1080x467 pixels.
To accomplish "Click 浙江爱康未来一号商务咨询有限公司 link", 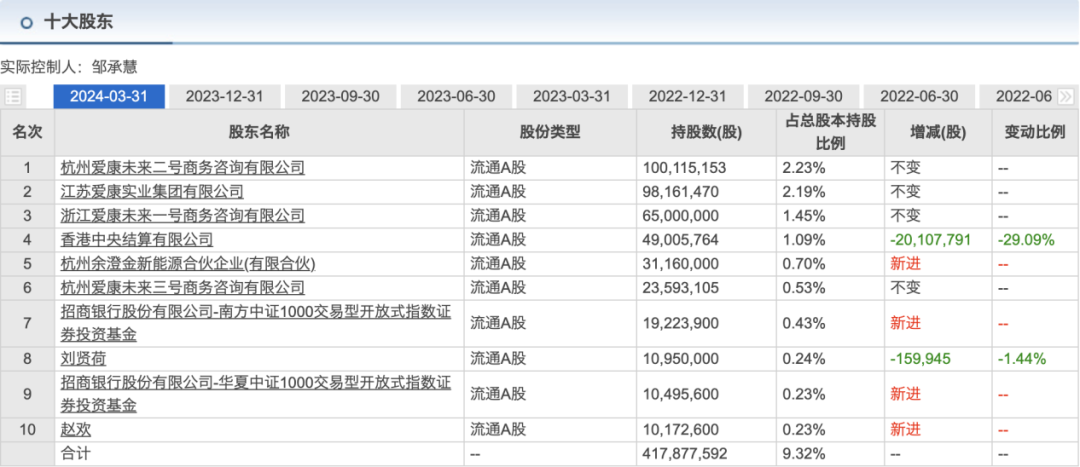I will tap(183, 216).
